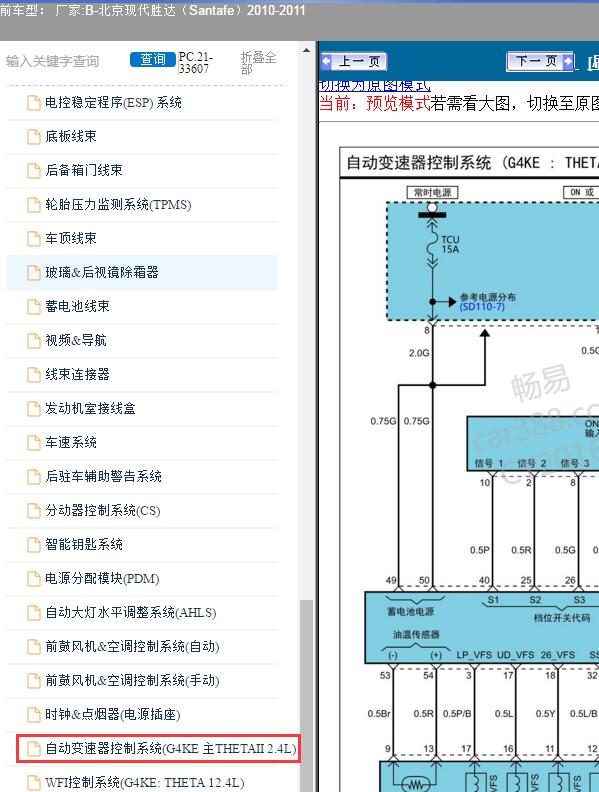The image size is (599, 792).
Task: Click the document icon beside 时钟&点烟器(电源插座)
Action: 33,715
